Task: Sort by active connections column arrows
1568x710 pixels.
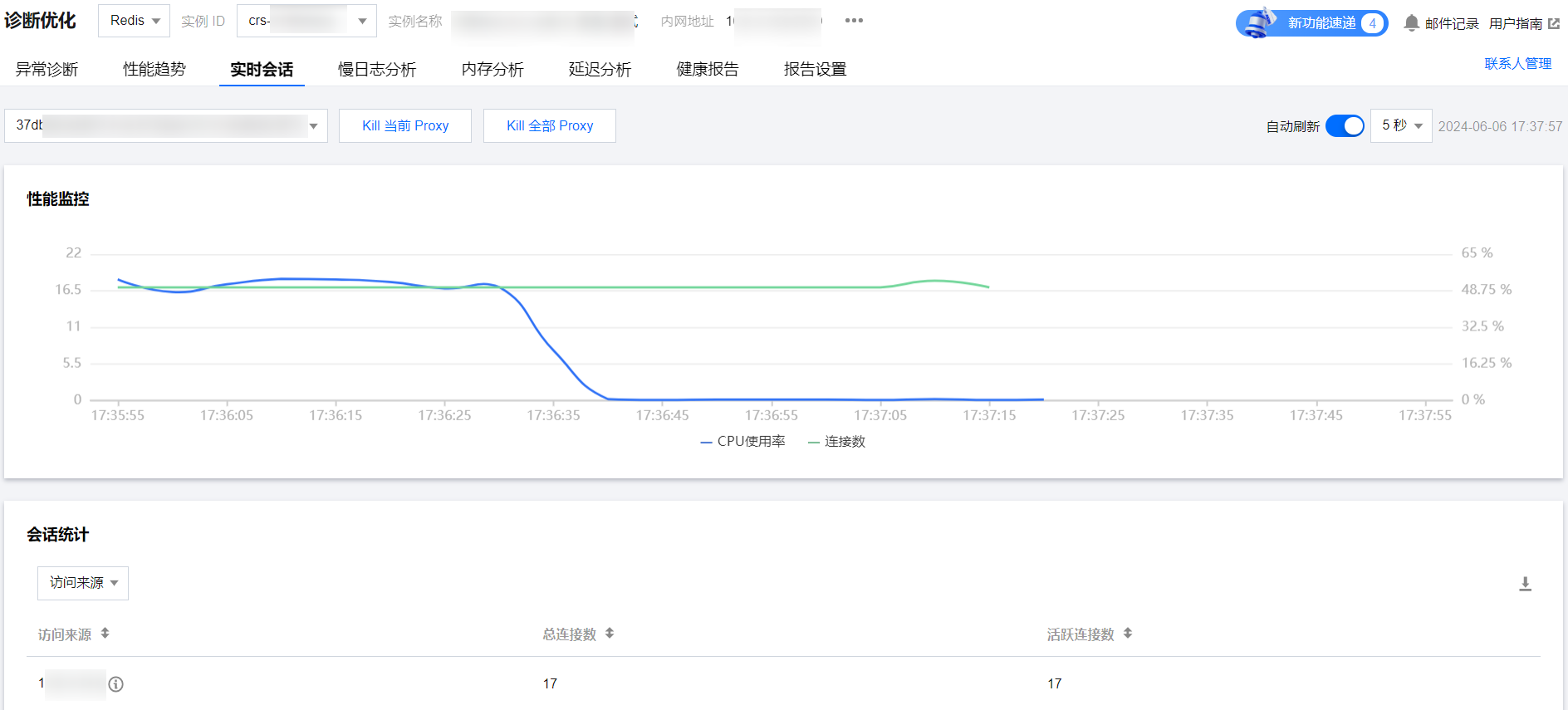Action: (1127, 634)
